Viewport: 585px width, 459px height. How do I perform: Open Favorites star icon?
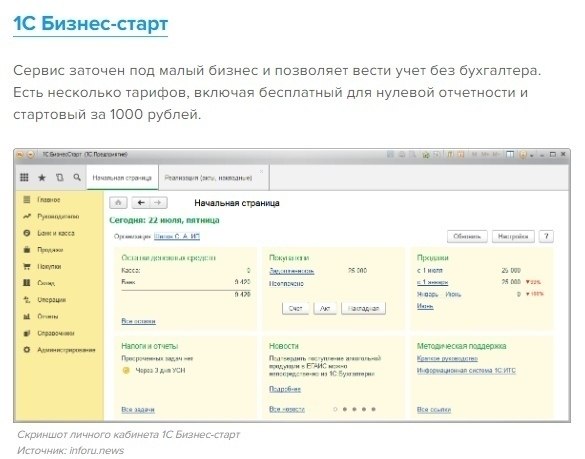point(42,178)
